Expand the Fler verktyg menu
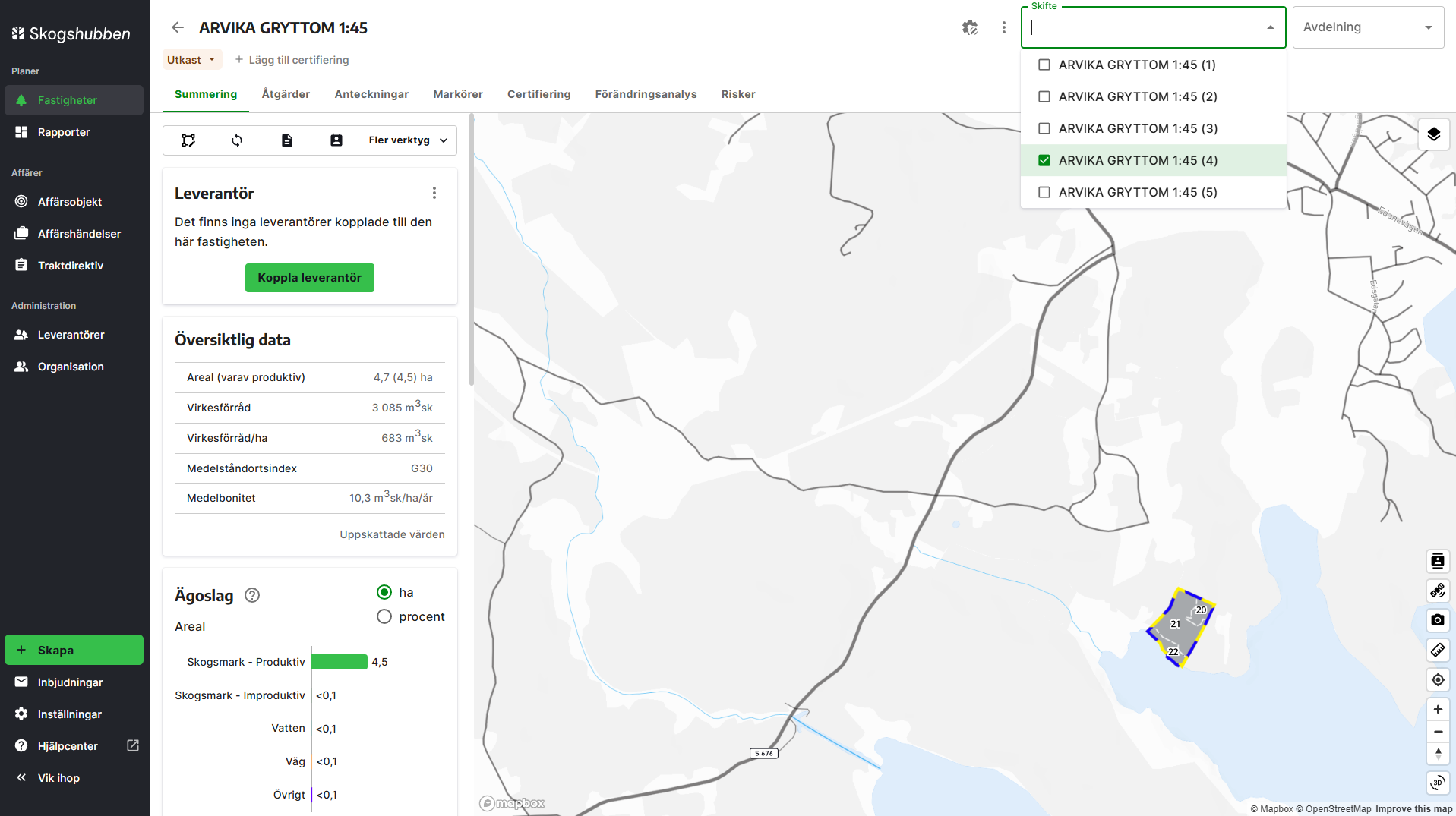Viewport: 1456px width, 816px height. [x=408, y=140]
